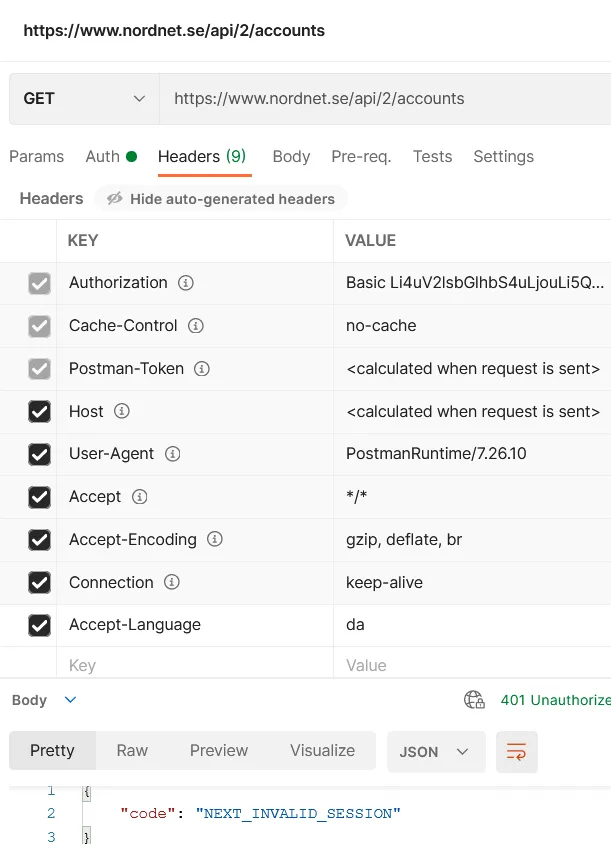This screenshot has width=611, height=853.
Task: Click info icon next to Authorization header
Action: [185, 283]
